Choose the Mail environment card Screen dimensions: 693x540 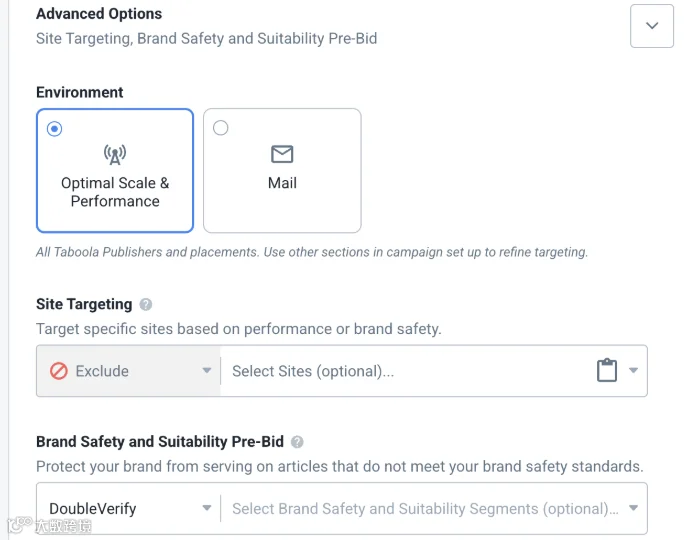tap(282, 171)
